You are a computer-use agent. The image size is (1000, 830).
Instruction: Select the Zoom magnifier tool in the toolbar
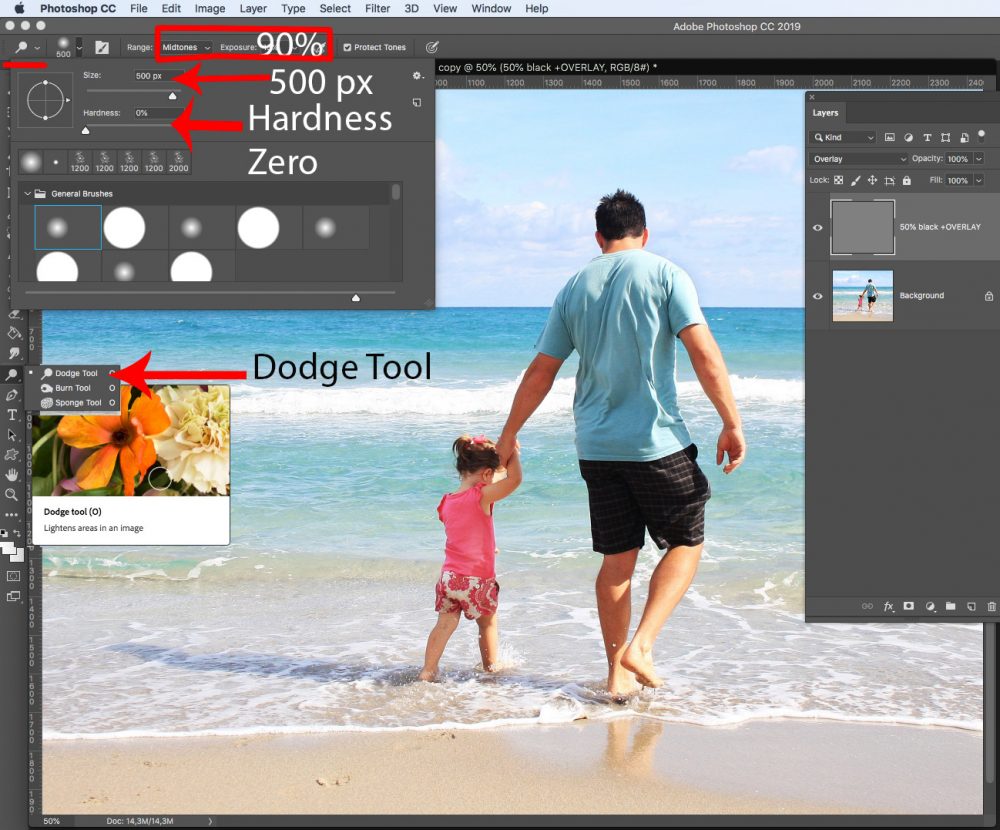point(11,494)
